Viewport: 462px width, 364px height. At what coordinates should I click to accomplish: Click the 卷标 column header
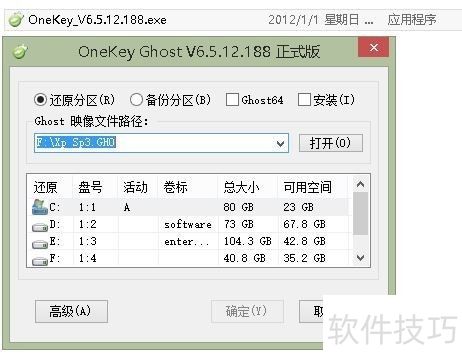(x=175, y=187)
